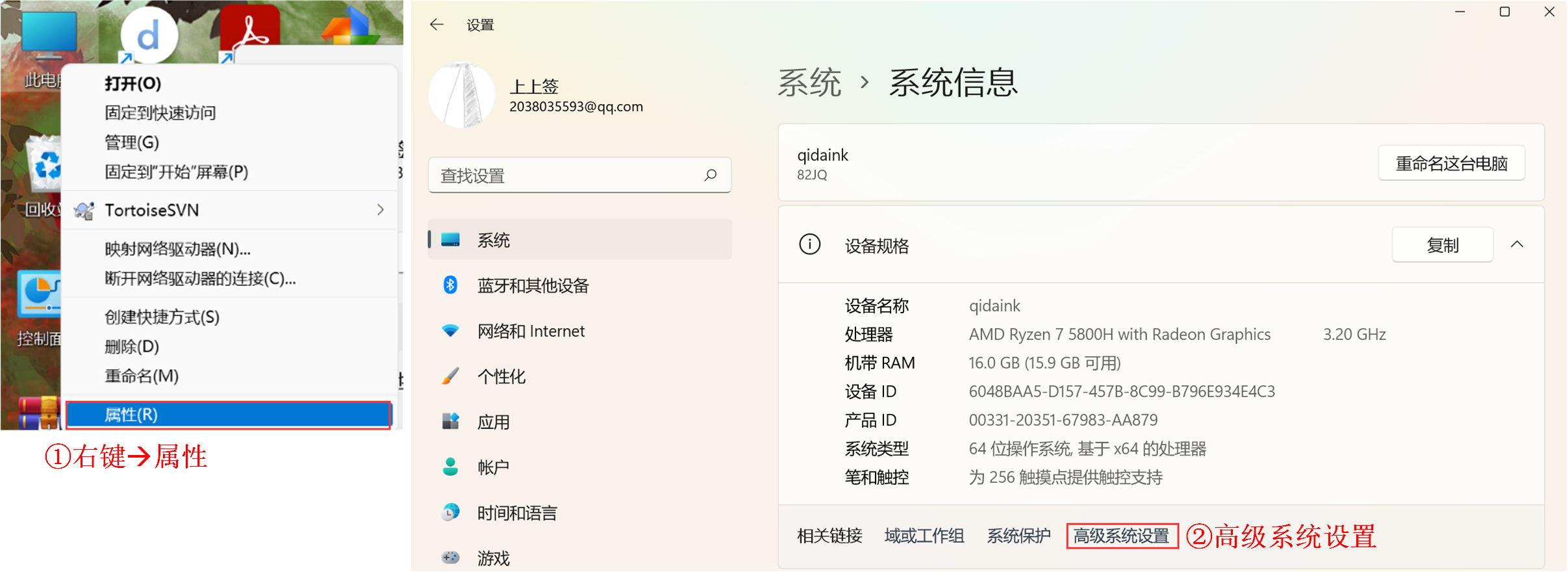Select 重命名(M) in the context menu
This screenshot has width=1568, height=572.
pyautogui.click(x=142, y=376)
